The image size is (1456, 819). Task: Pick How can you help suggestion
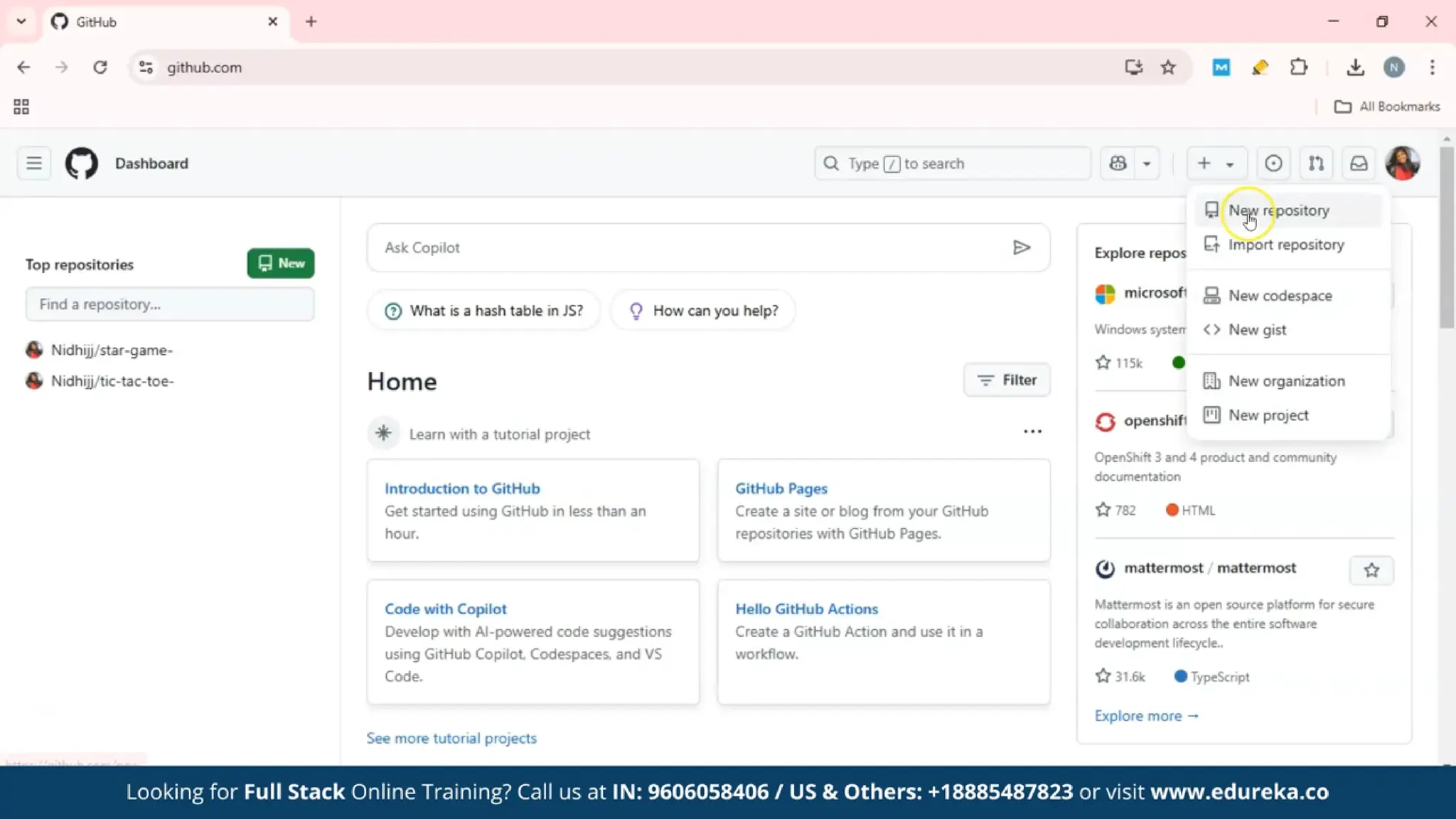tap(702, 311)
